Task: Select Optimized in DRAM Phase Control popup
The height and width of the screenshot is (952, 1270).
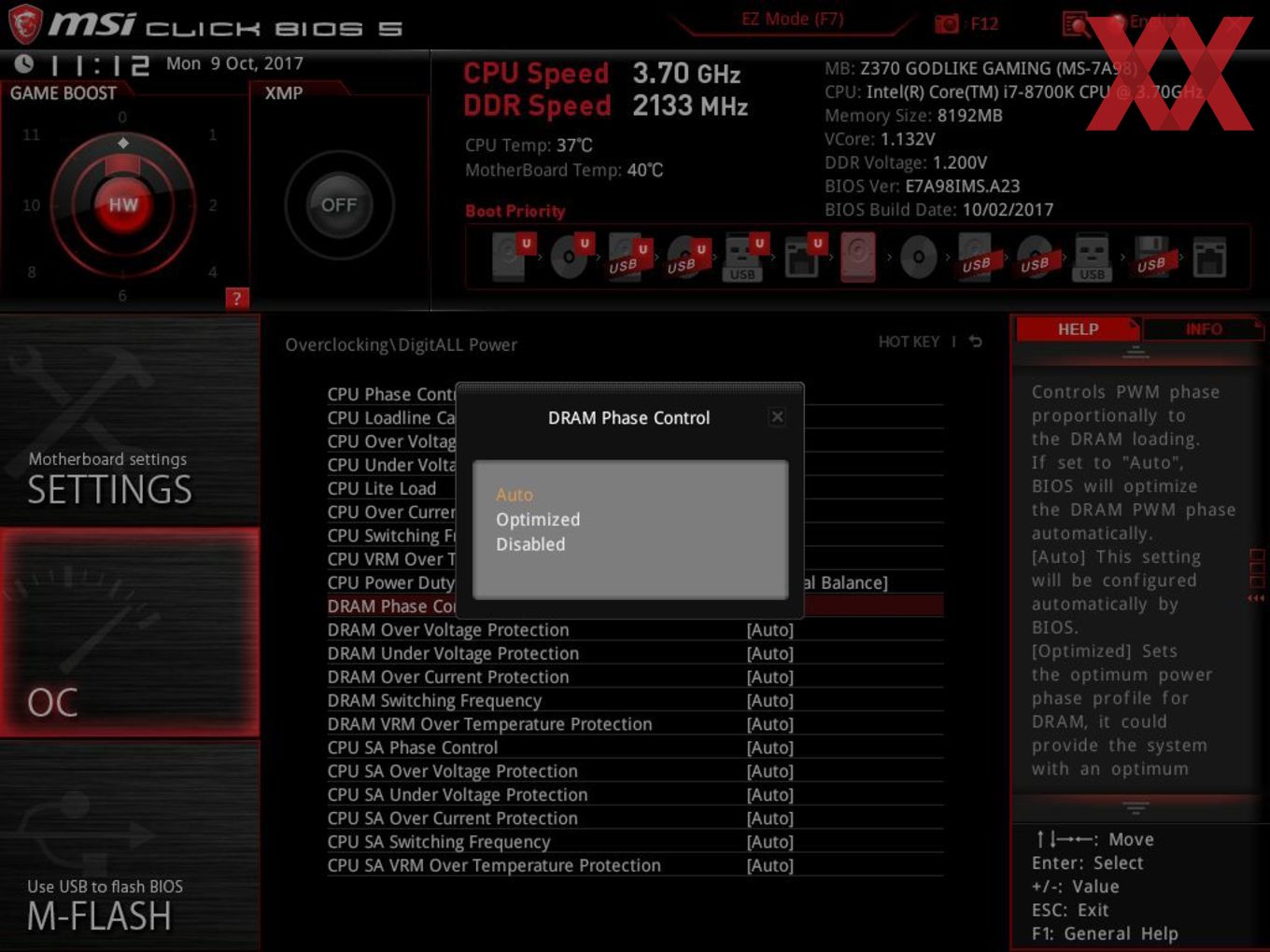Action: click(x=538, y=520)
